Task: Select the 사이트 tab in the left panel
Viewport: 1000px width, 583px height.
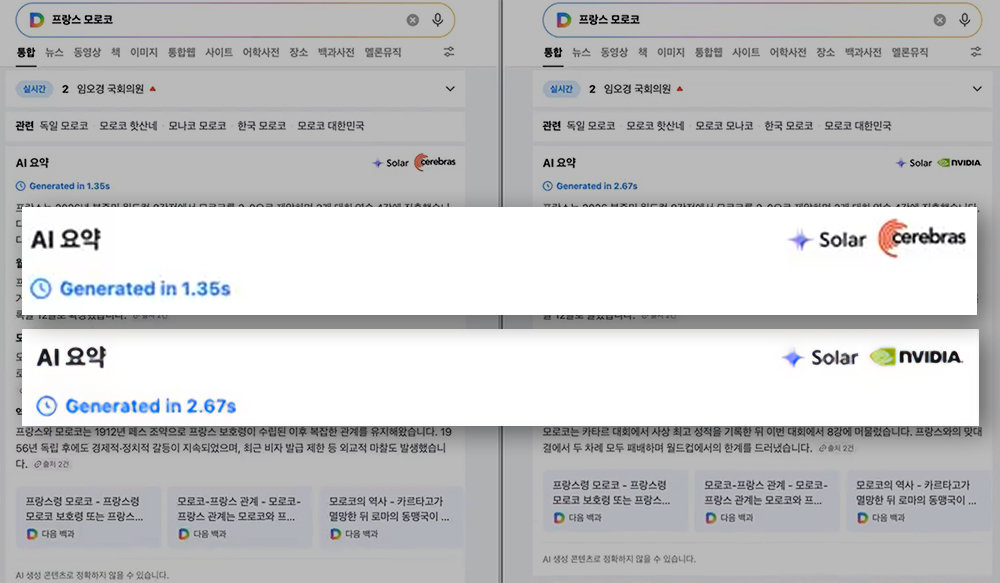Action: 219,52
